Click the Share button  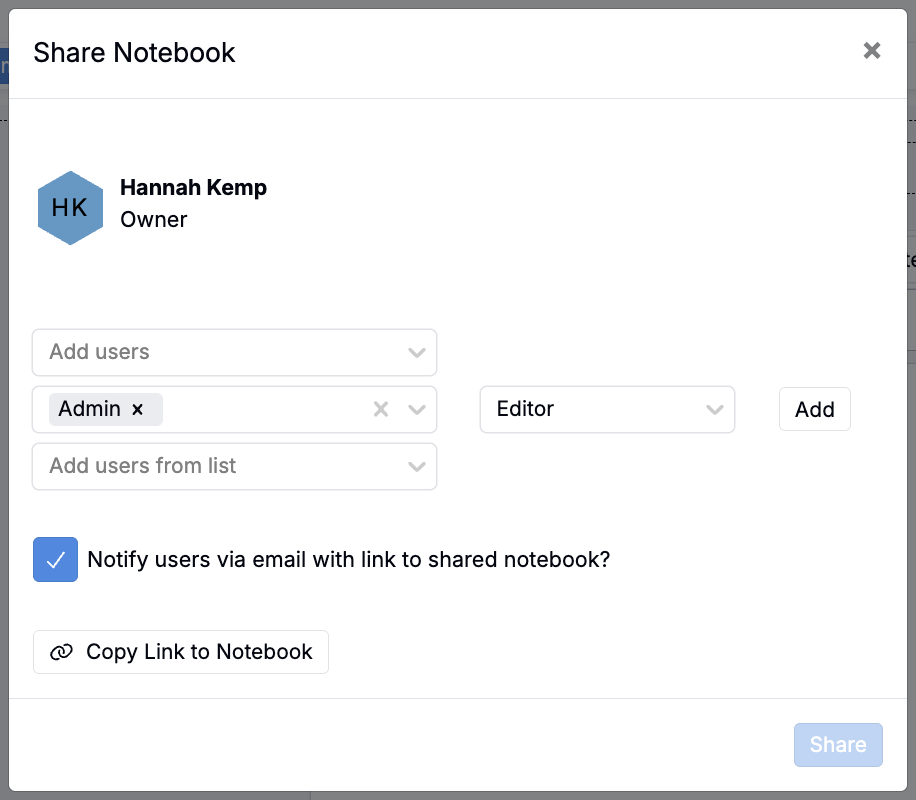point(838,745)
